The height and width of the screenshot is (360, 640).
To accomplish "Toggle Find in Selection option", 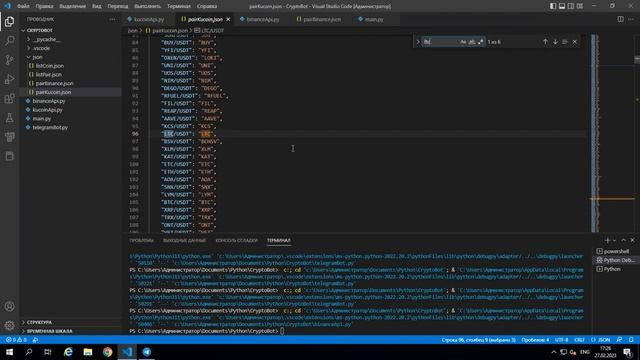I will click(x=565, y=42).
